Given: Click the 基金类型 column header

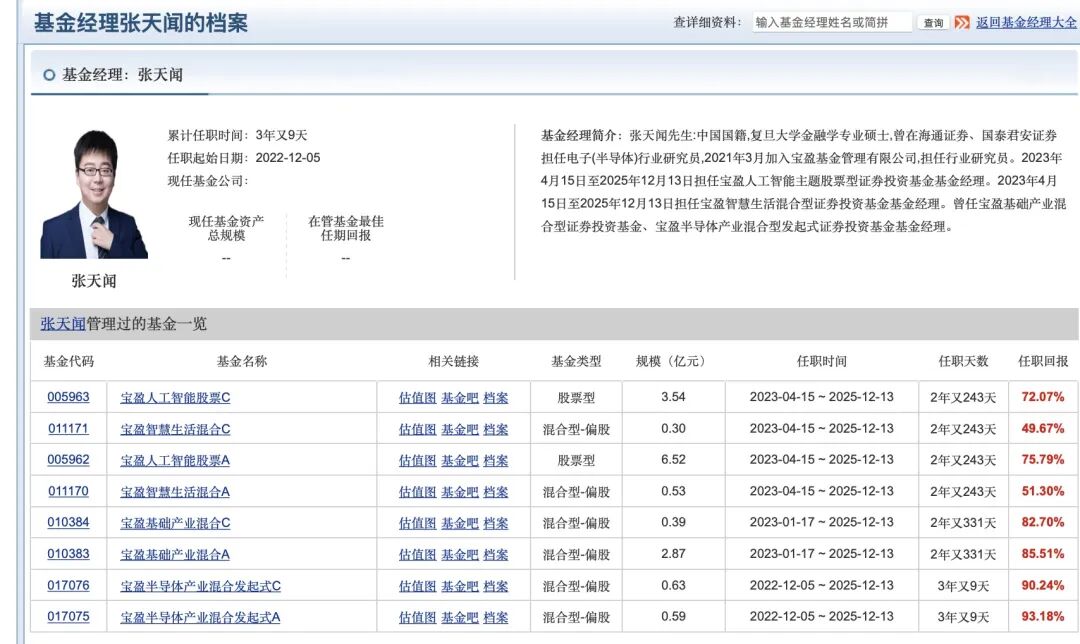Looking at the screenshot, I should click(576, 361).
